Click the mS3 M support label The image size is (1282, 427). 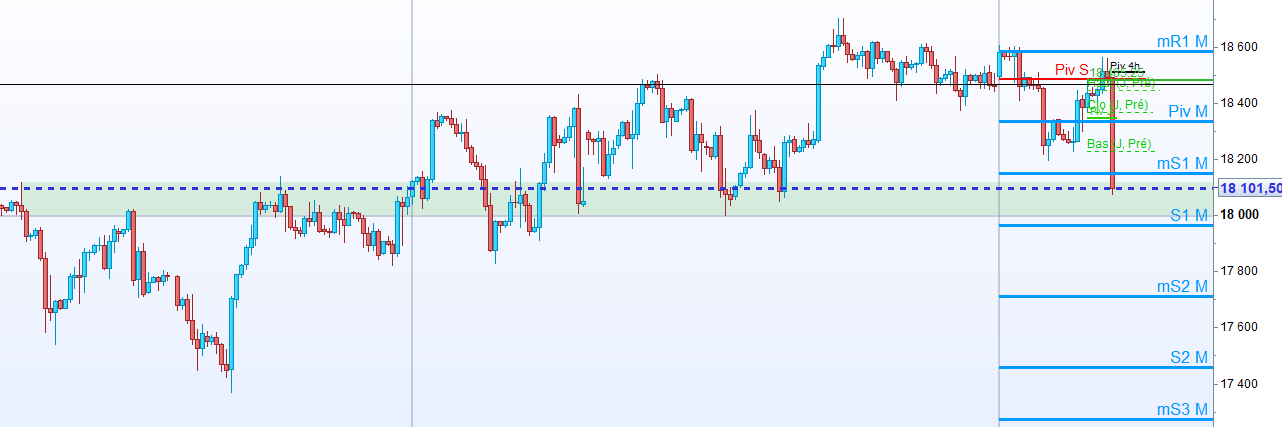point(1184,410)
